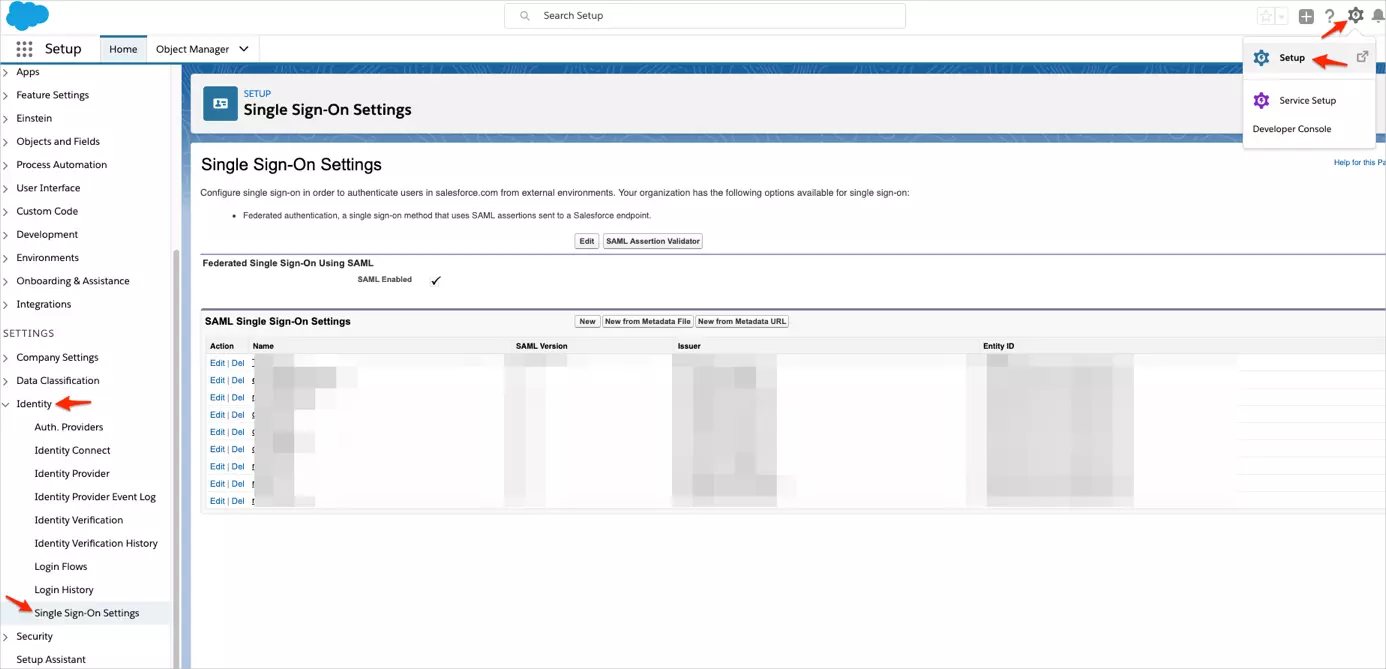The image size is (1386, 669).
Task: Click the SAML Assertion Validator button
Action: coord(652,240)
